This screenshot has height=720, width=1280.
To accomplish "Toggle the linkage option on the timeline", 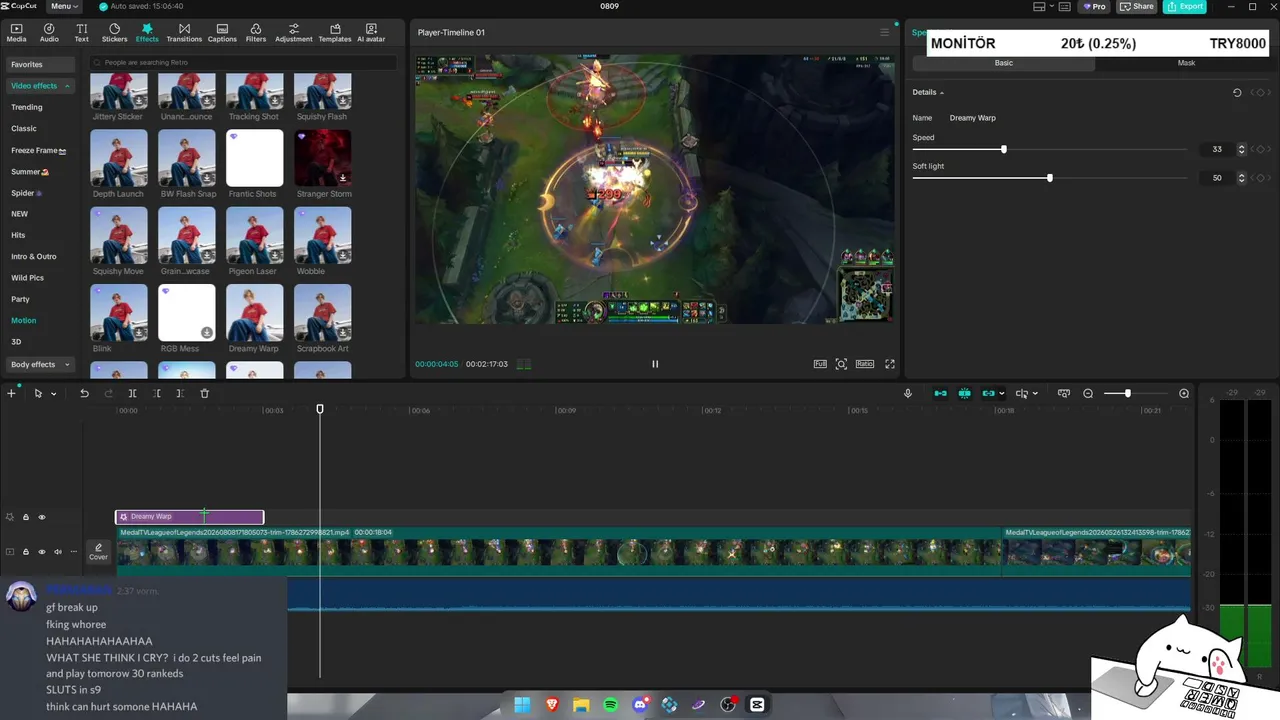I will click(x=988, y=393).
